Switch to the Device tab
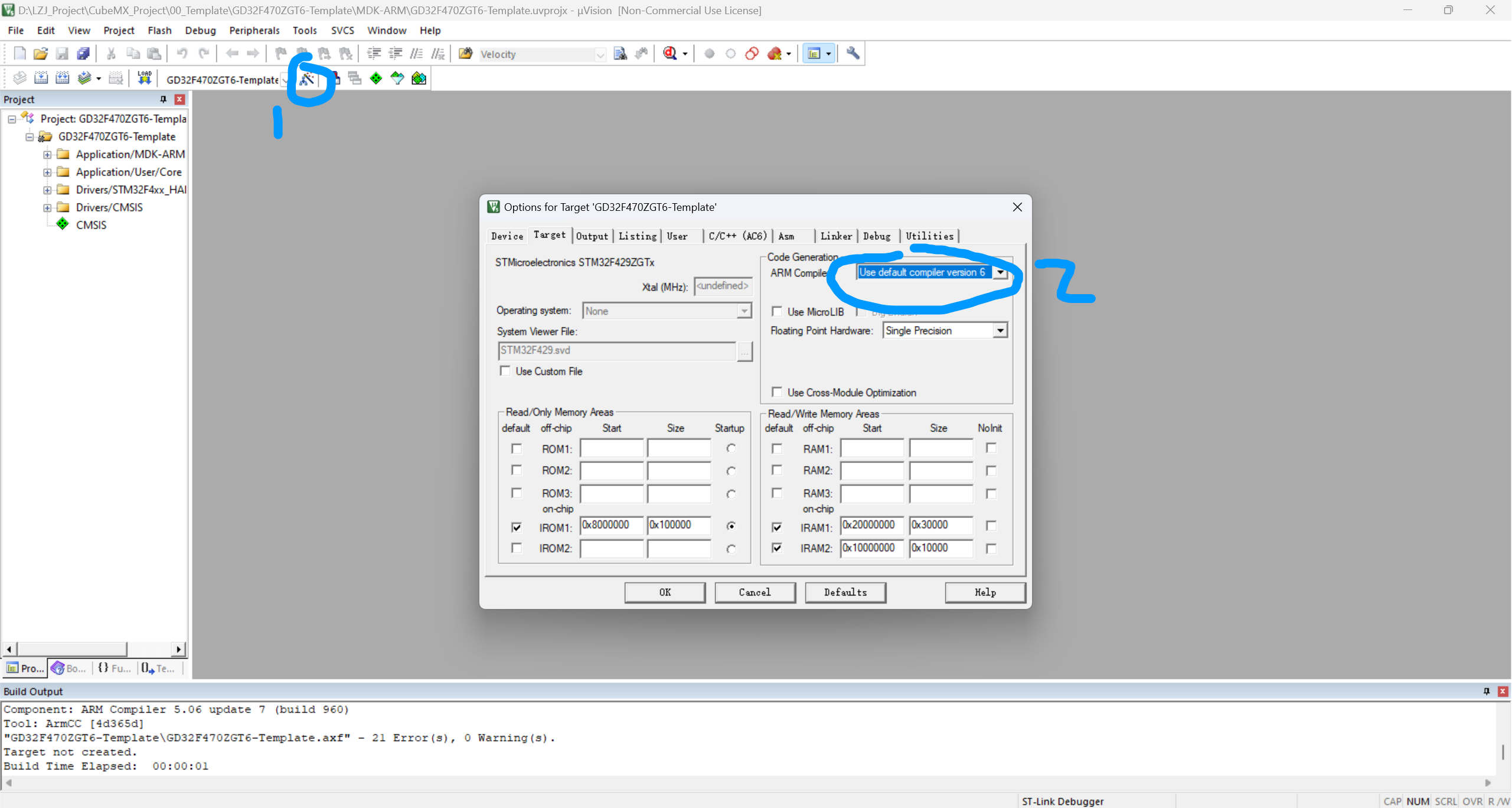The image size is (1512, 808). [x=507, y=236]
